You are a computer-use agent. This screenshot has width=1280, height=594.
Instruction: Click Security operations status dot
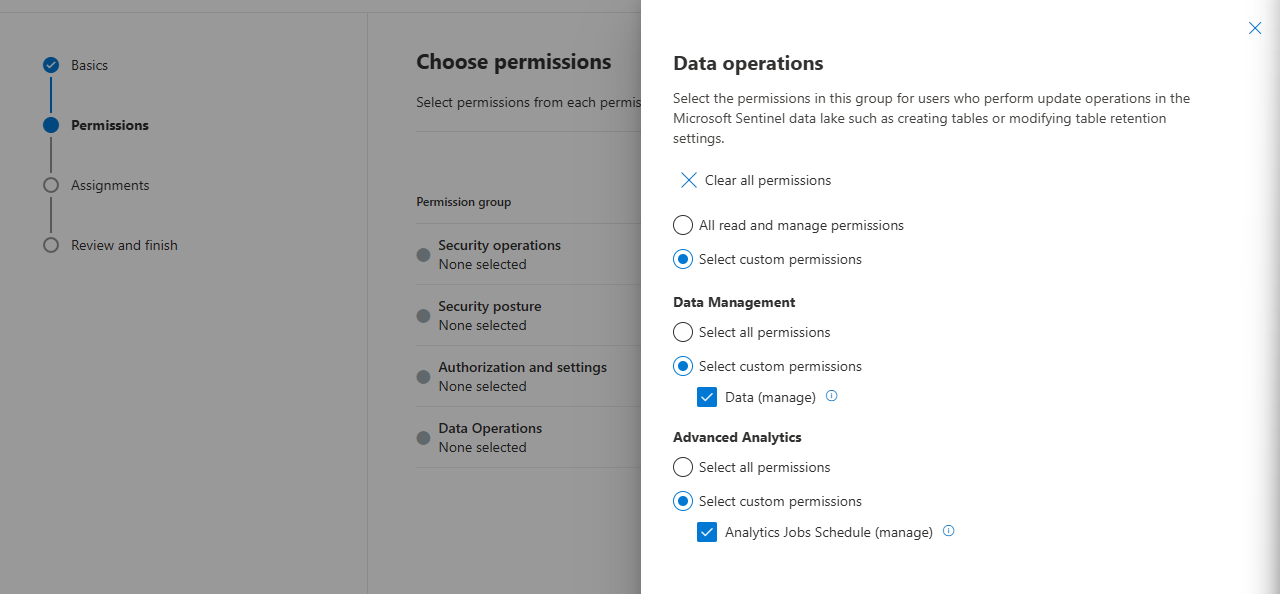(x=423, y=255)
